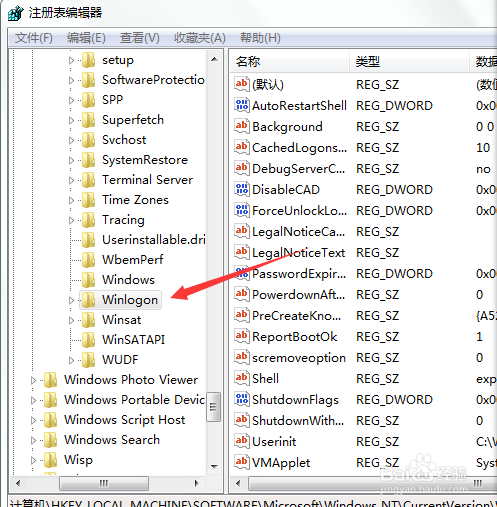Click the Superfetch folder icon
This screenshot has width=497, height=507.
click(89, 120)
